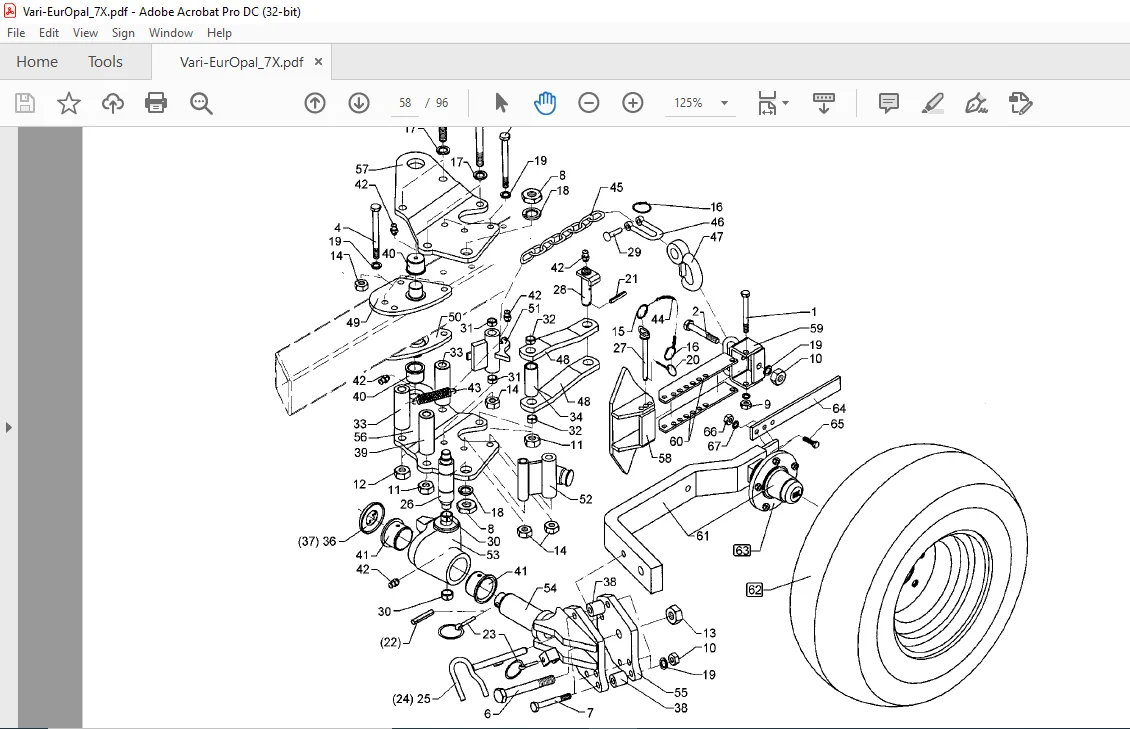This screenshot has height=729, width=1130.
Task: Click part number 55 label
Action: [x=681, y=692]
